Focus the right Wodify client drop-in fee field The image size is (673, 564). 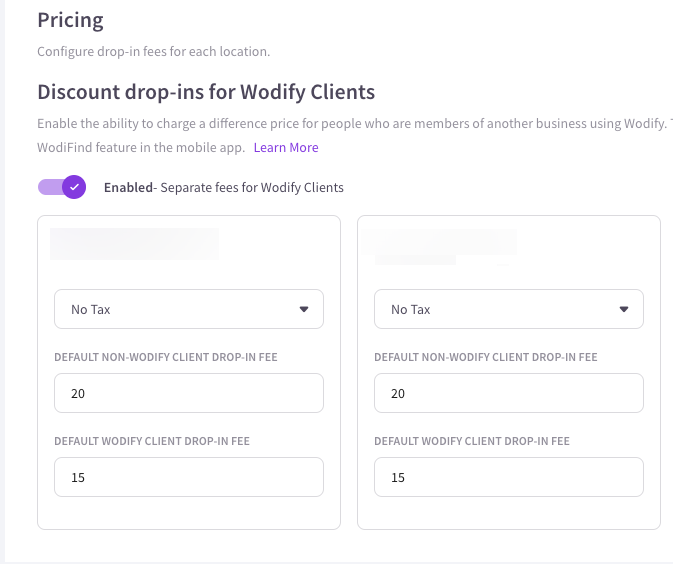508,477
